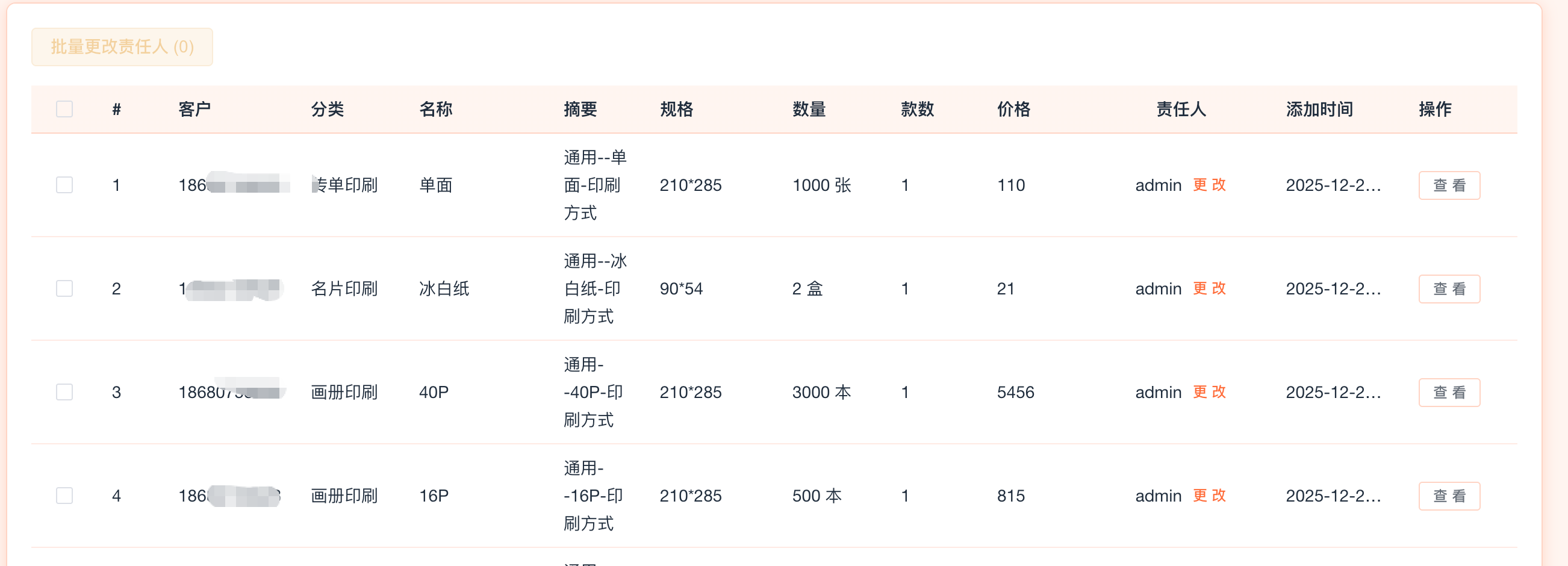Click the truncated date in row 1

point(1333,185)
